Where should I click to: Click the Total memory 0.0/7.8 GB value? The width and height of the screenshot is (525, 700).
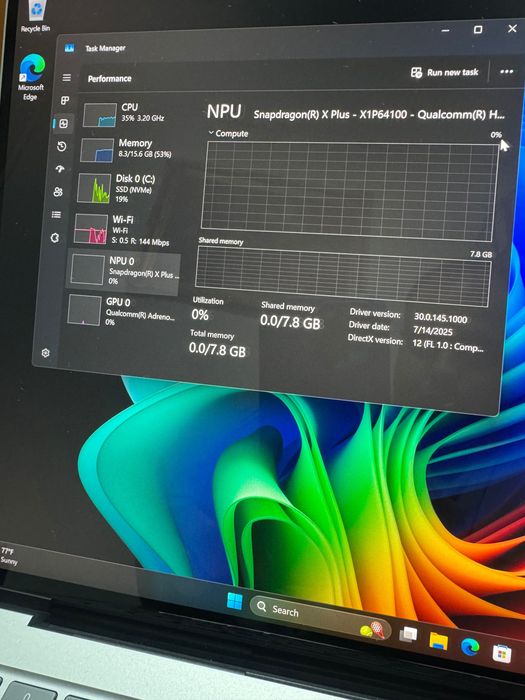tap(217, 349)
